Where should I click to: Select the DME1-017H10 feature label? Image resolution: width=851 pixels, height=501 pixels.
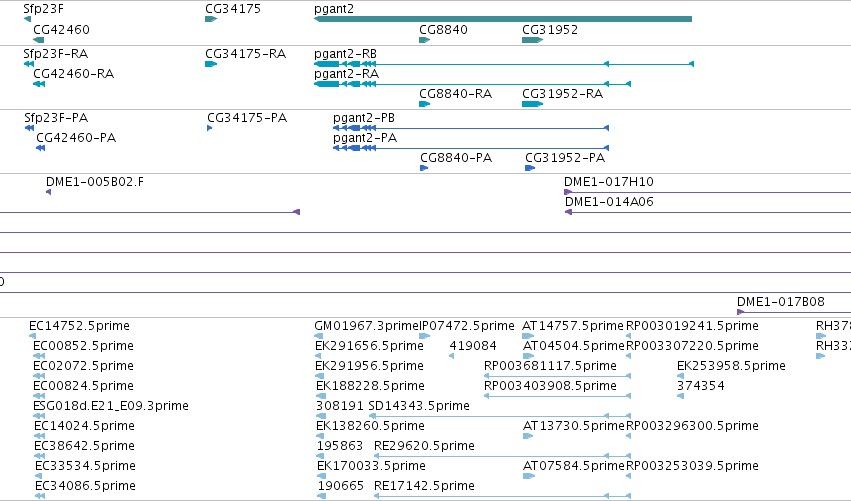pos(609,182)
